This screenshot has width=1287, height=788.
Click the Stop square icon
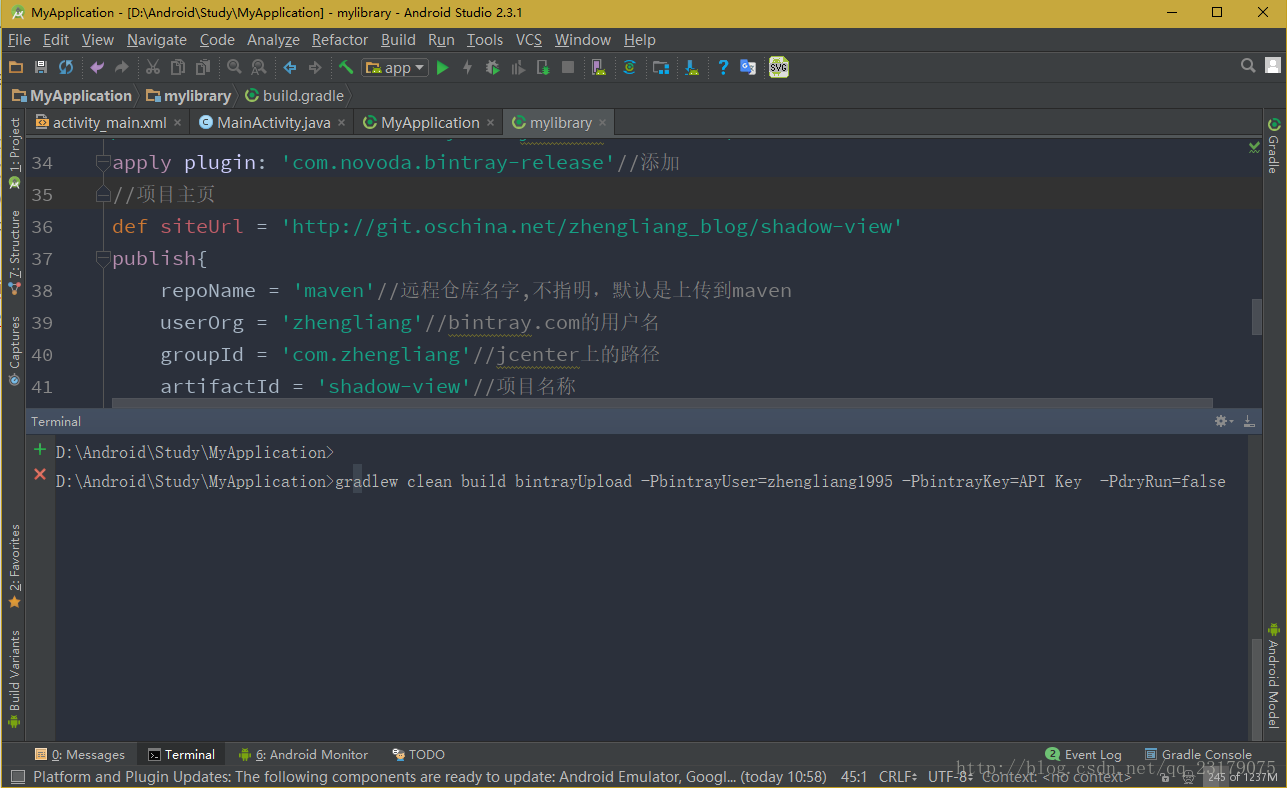568,67
